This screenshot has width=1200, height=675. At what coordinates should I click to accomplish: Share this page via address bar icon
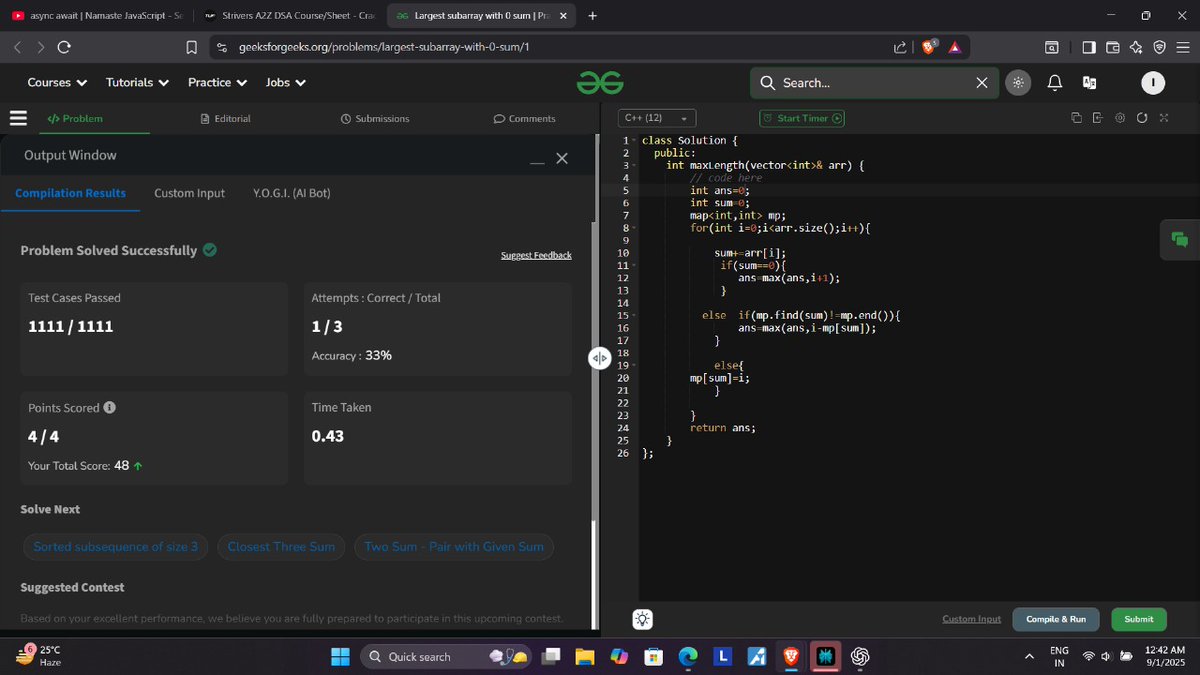pos(900,47)
